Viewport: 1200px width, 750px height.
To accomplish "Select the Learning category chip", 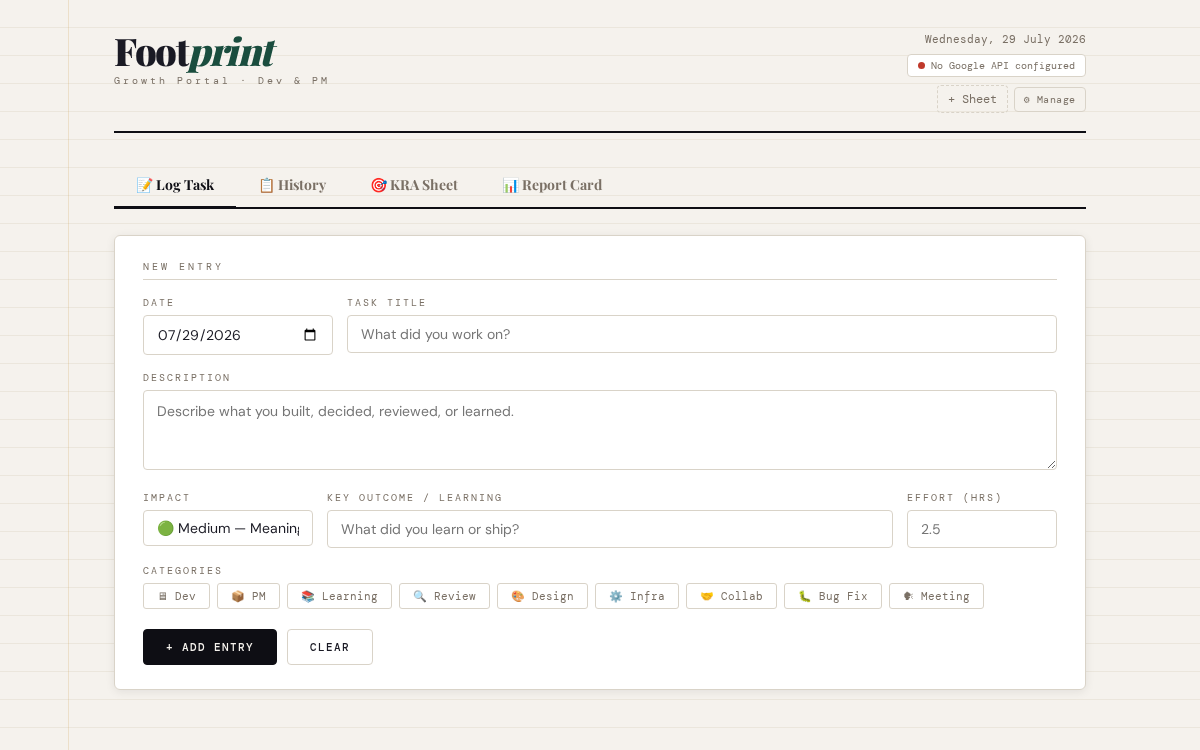I will (339, 596).
